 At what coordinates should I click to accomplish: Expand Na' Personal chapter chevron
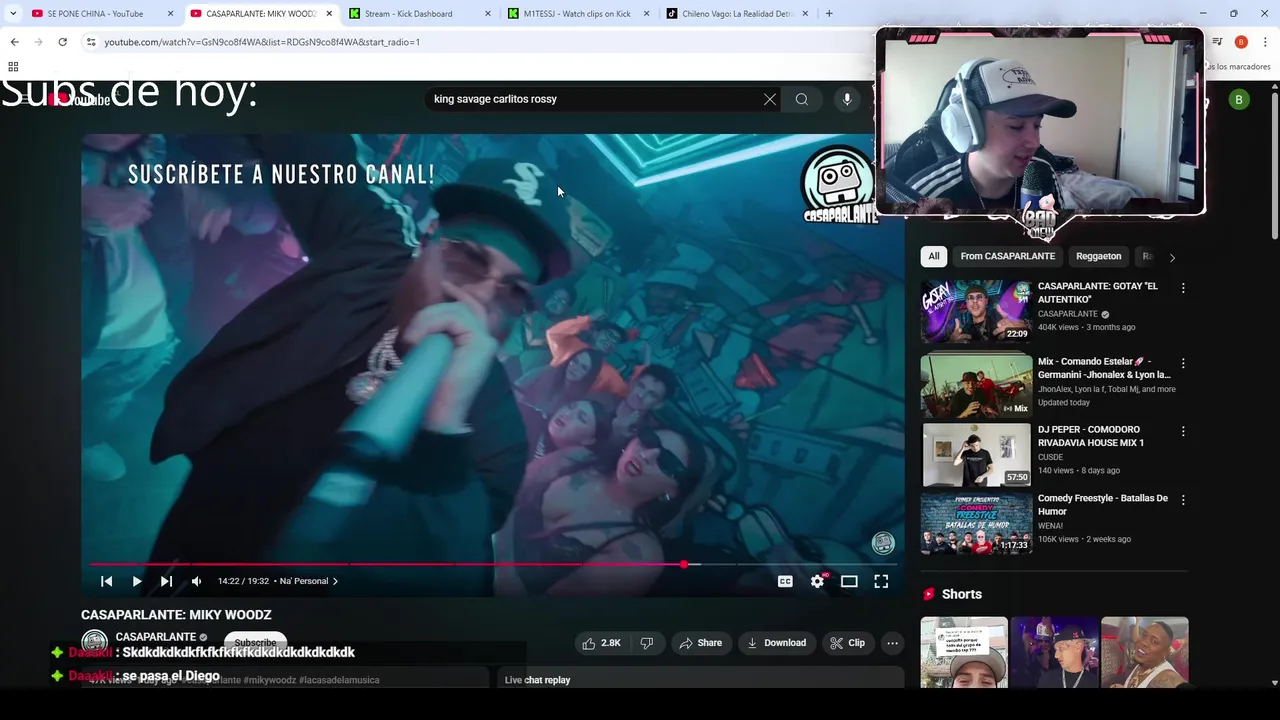[x=335, y=581]
